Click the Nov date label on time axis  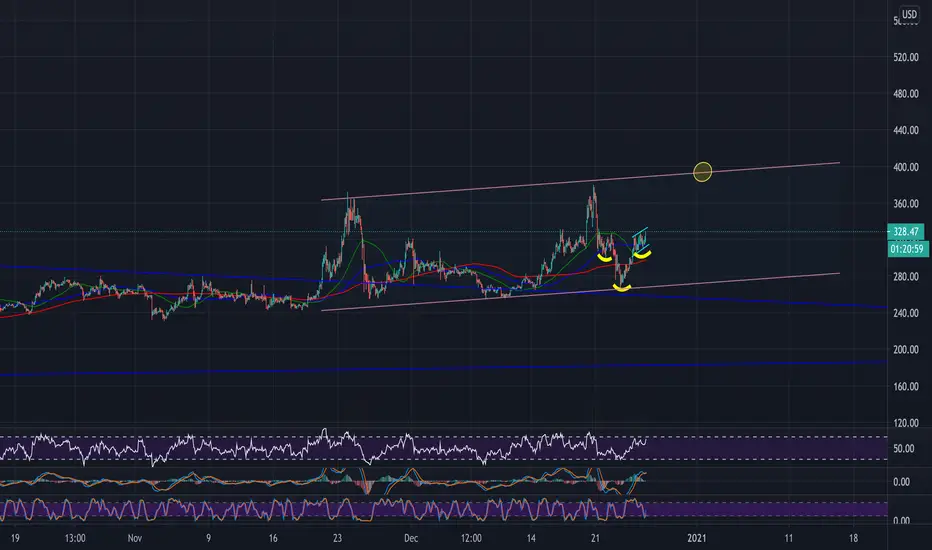coord(135,538)
